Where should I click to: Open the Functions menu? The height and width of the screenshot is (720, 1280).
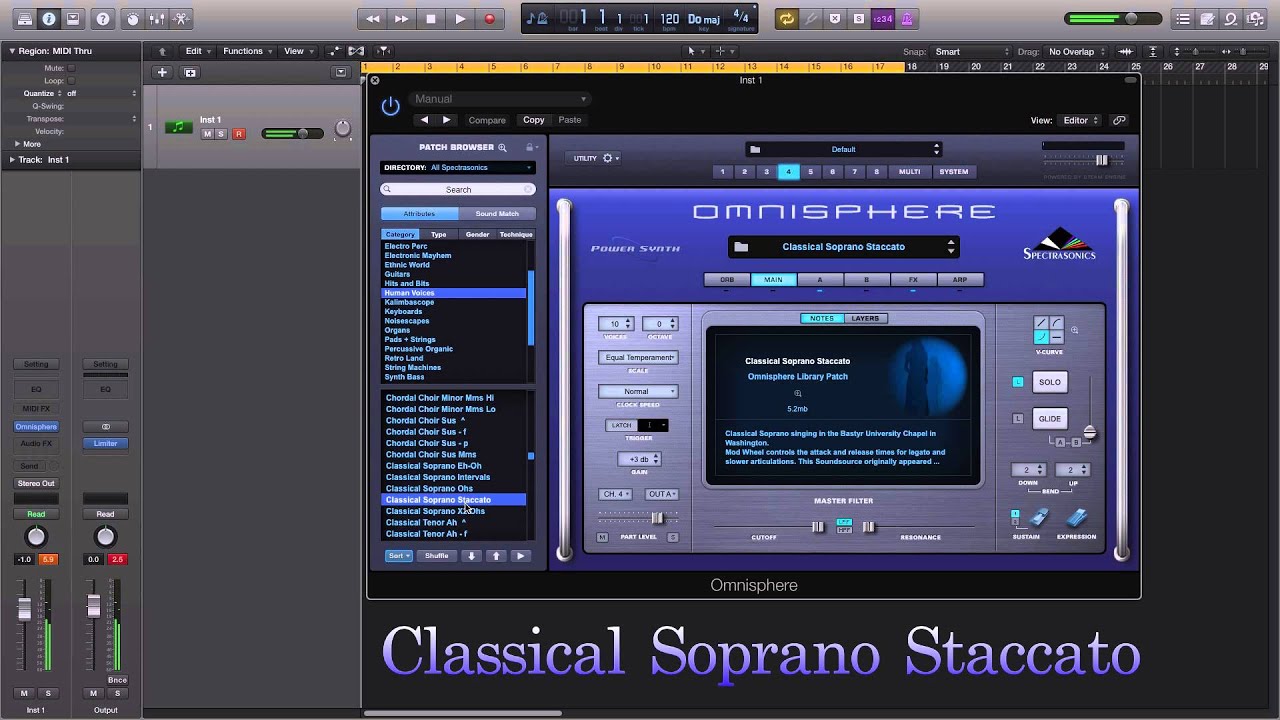pos(247,51)
